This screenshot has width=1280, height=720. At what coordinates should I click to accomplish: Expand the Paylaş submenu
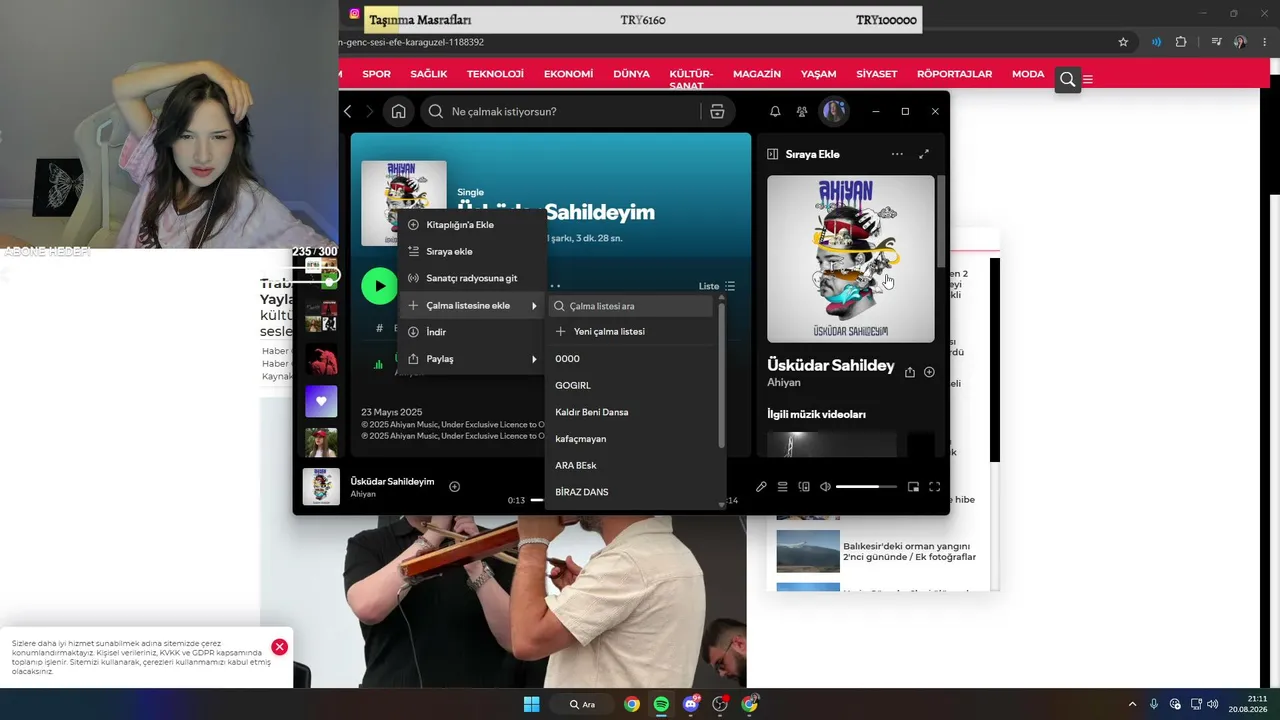click(x=472, y=359)
